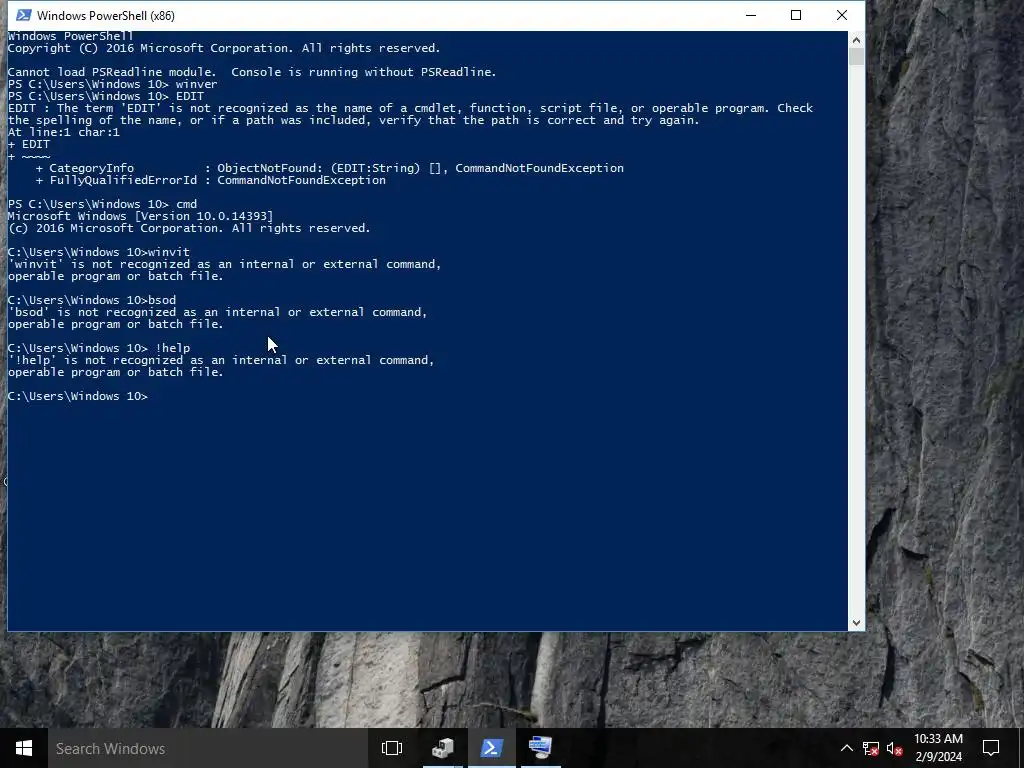This screenshot has width=1024, height=768.
Task: Click the 'FullyQualifiedErrorId : CommandNotFoundException' line
Action: tap(210, 180)
